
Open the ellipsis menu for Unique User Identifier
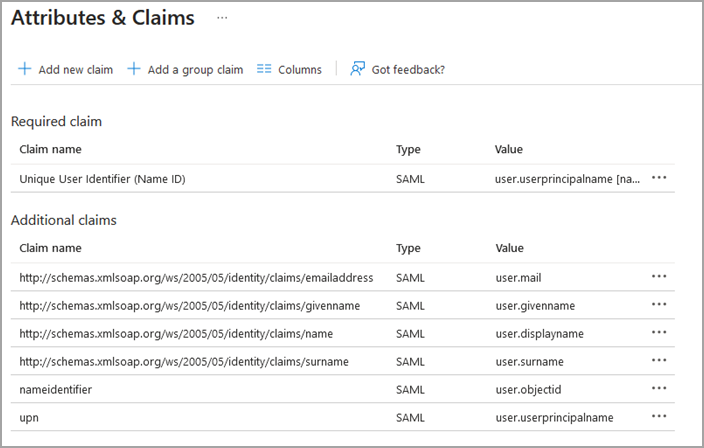[659, 178]
